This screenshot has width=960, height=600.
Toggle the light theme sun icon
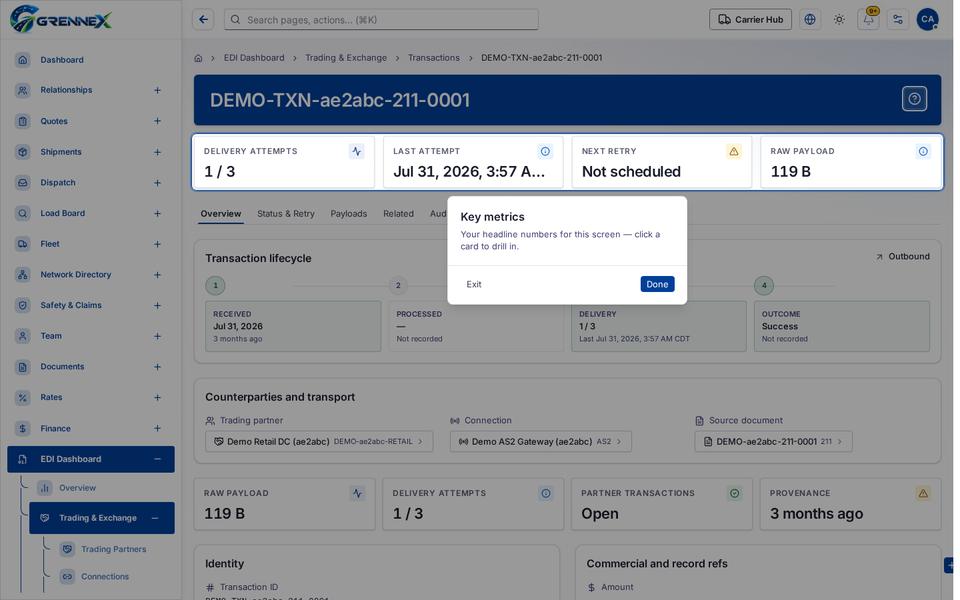839,20
